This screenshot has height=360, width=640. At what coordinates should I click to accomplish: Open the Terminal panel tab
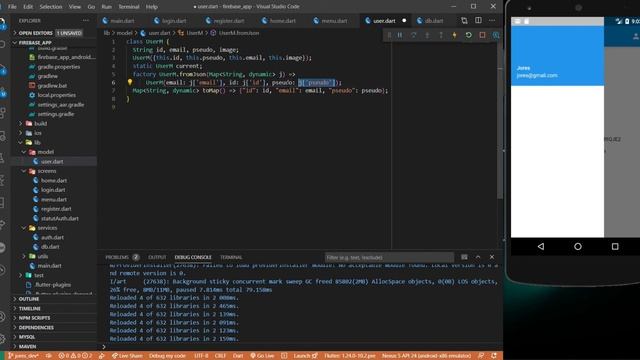(x=231, y=257)
